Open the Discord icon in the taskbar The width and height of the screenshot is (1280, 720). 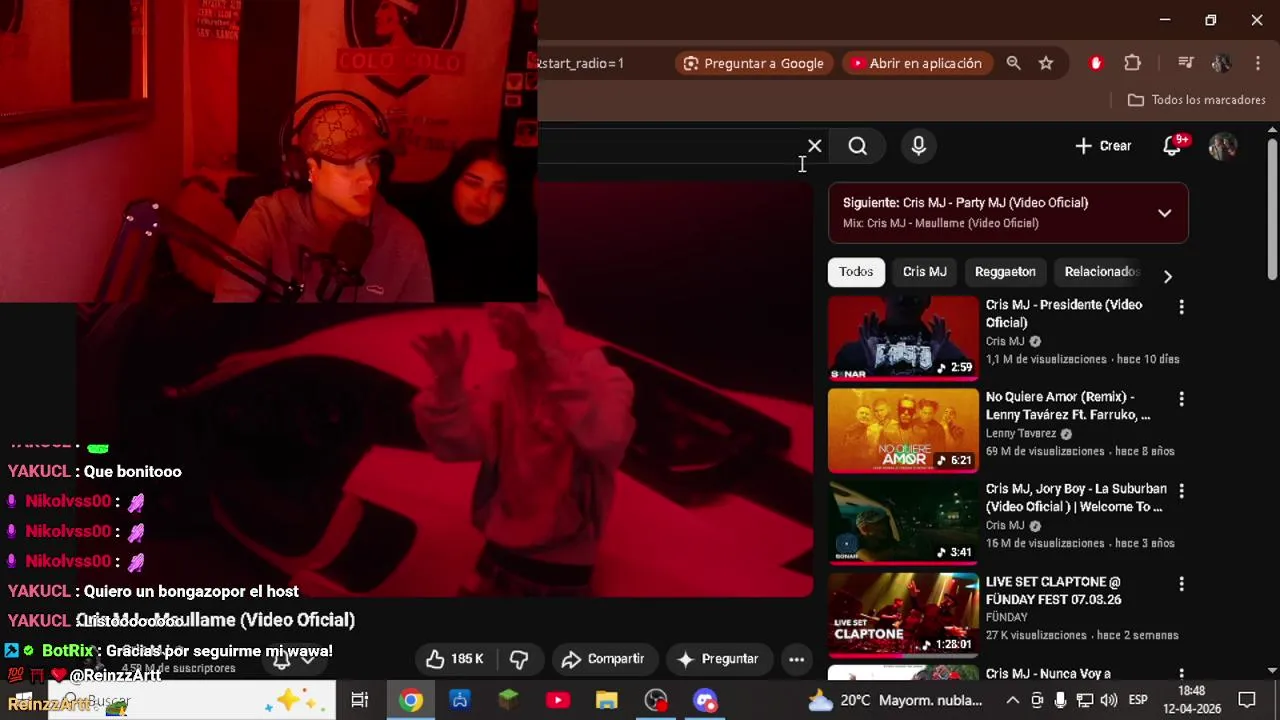pos(705,701)
